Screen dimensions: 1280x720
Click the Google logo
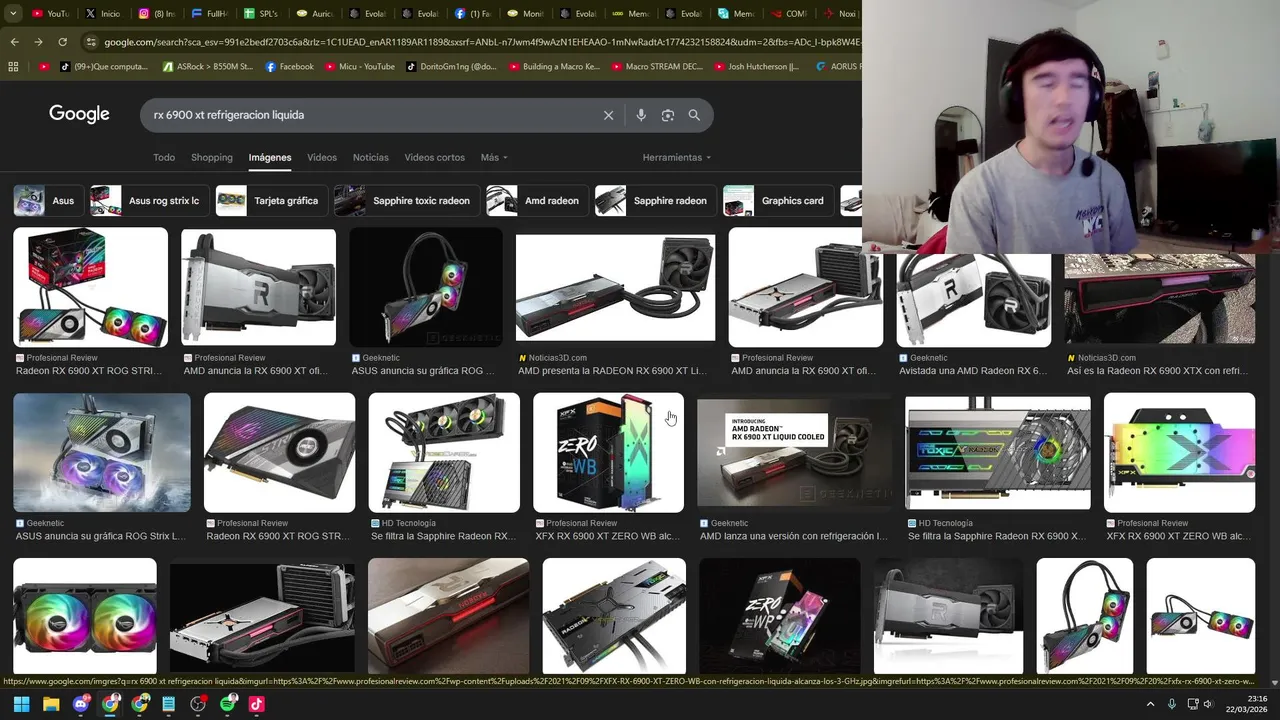[79, 114]
